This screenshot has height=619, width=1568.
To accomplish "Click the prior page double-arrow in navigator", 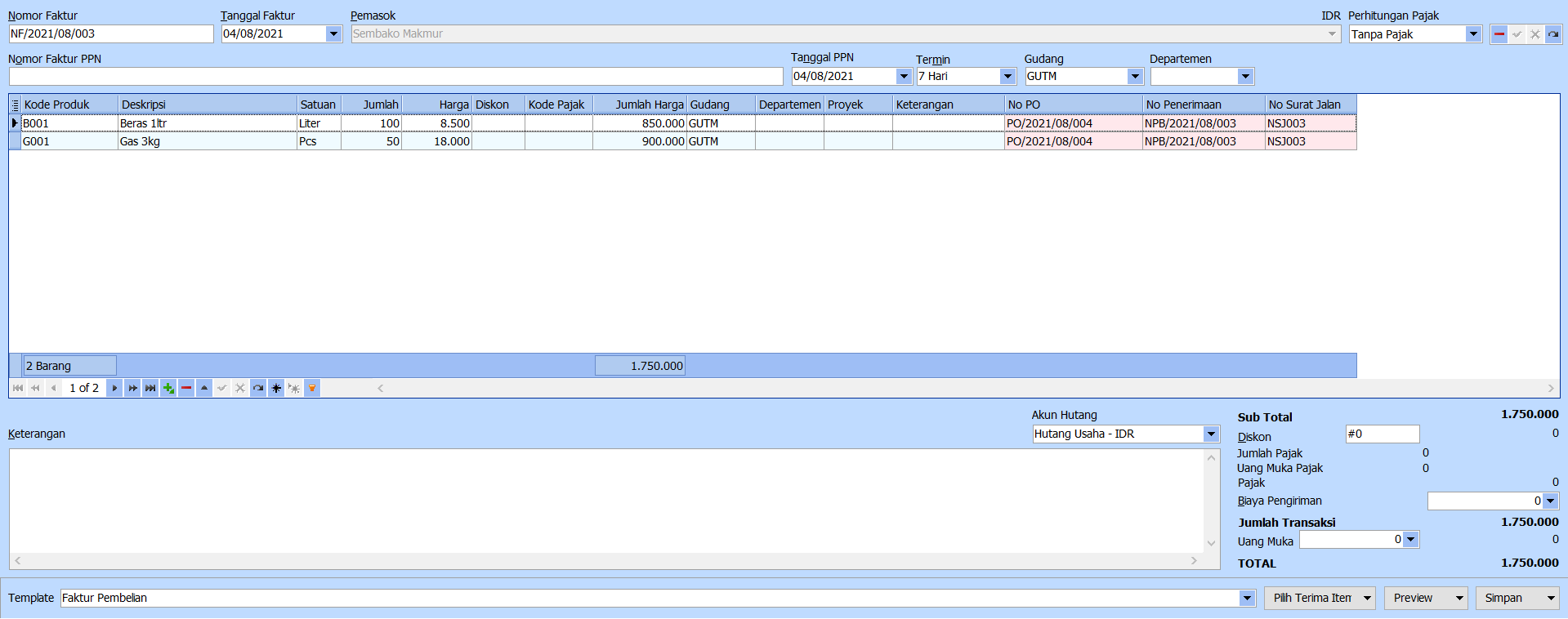I will tap(35, 388).
